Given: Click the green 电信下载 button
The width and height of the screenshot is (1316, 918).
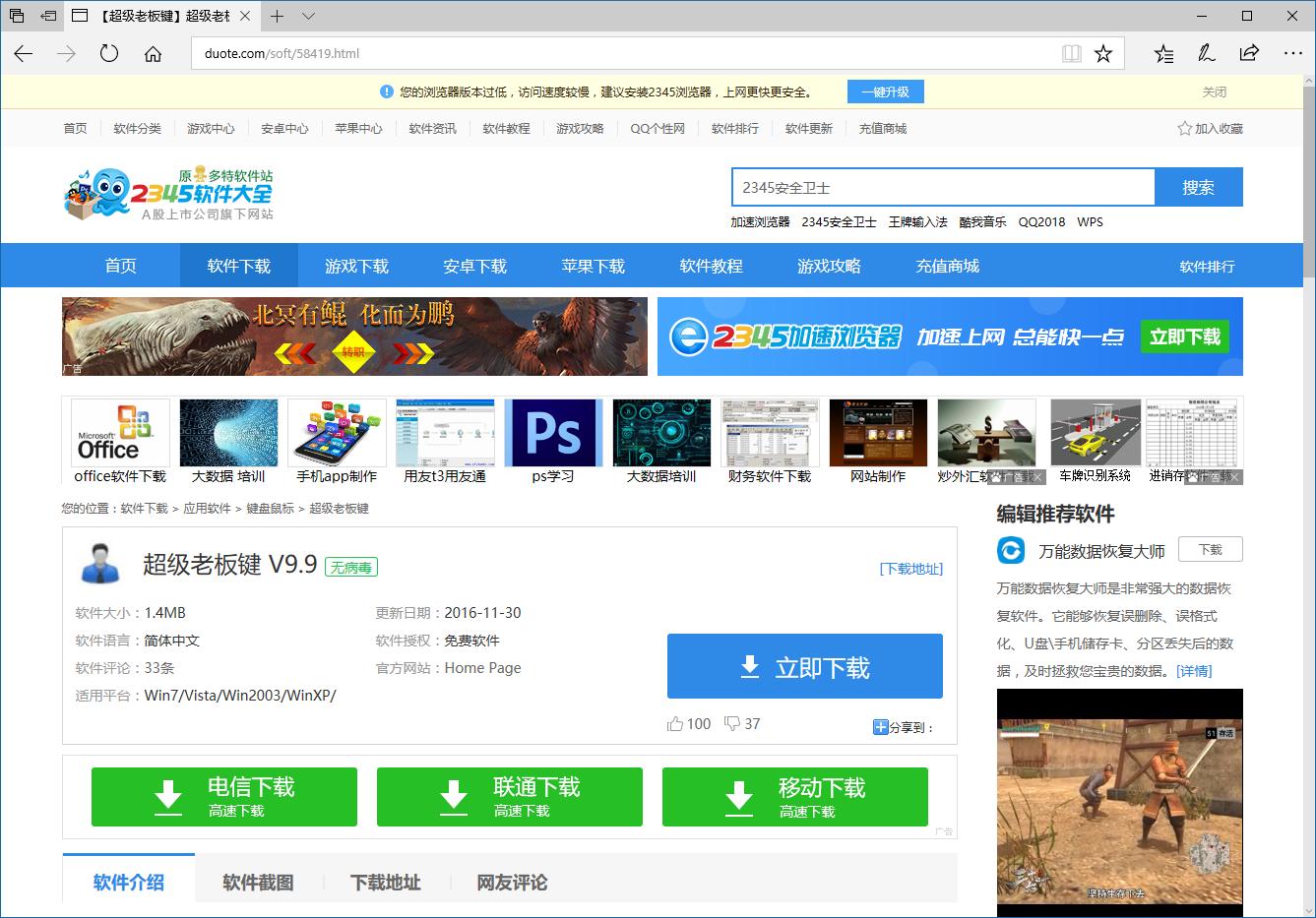Looking at the screenshot, I should tap(224, 797).
